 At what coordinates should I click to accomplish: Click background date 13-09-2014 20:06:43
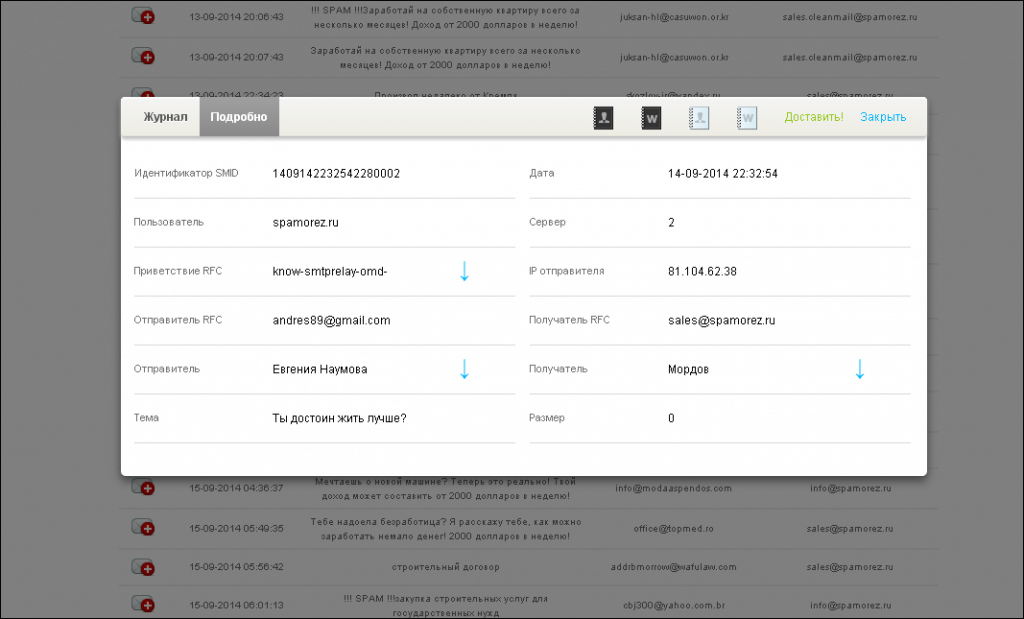coord(236,17)
